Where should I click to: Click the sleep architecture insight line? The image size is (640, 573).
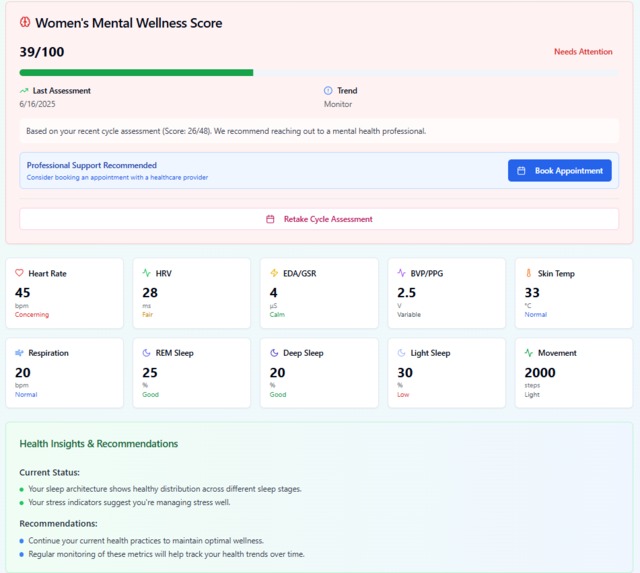pyautogui.click(x=165, y=489)
